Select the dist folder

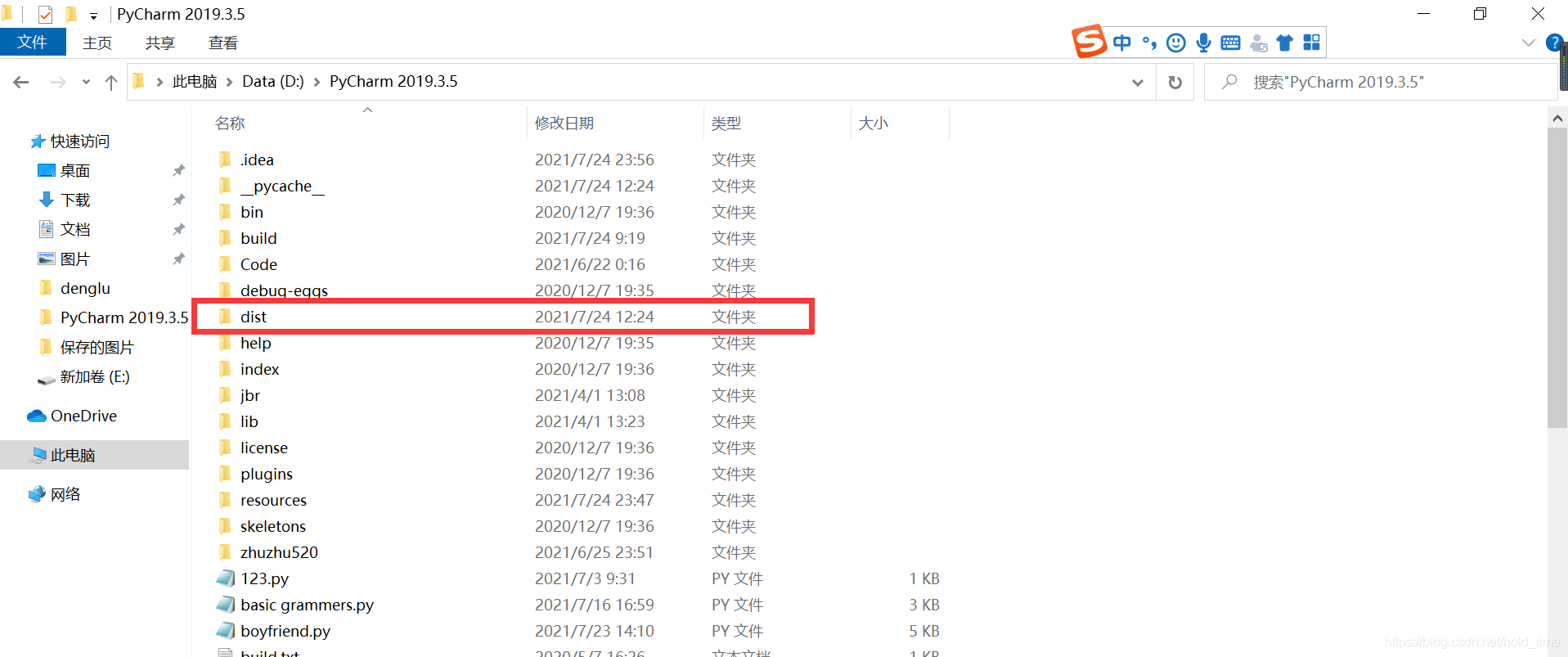coord(254,317)
